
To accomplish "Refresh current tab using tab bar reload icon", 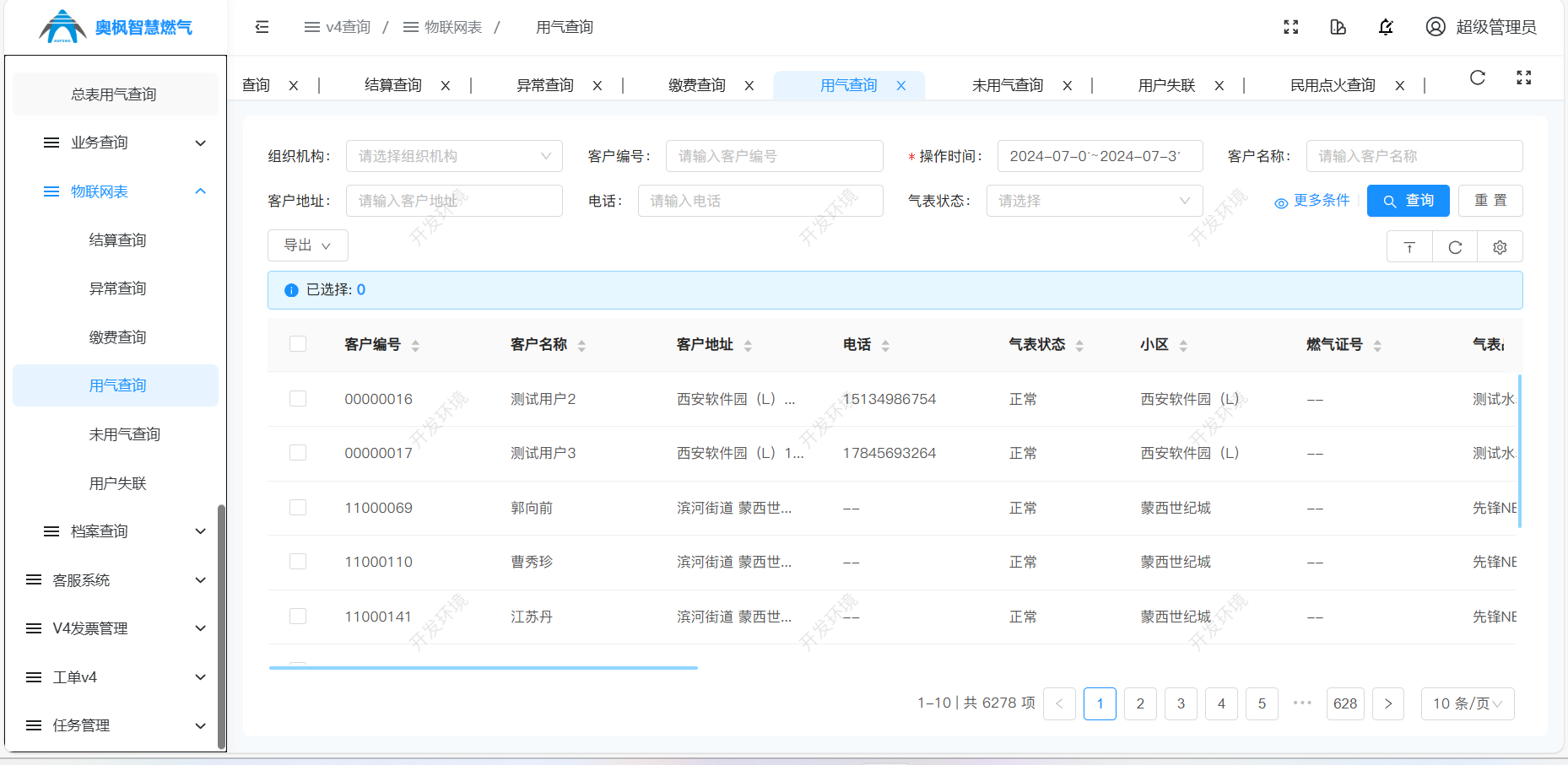I will point(1478,78).
